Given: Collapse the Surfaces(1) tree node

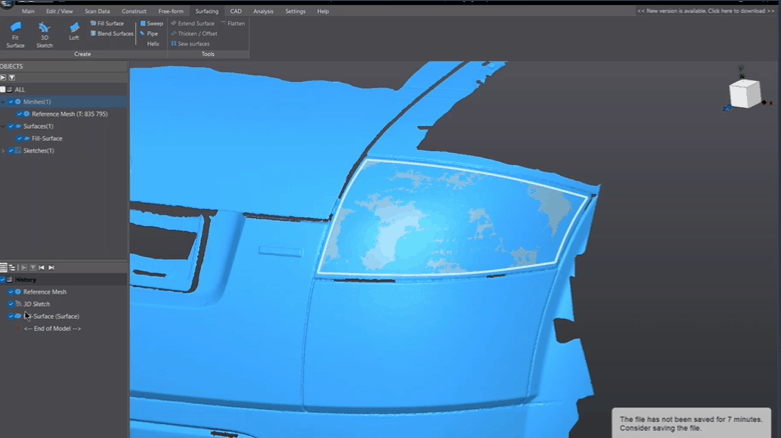Looking at the screenshot, I should pos(4,126).
